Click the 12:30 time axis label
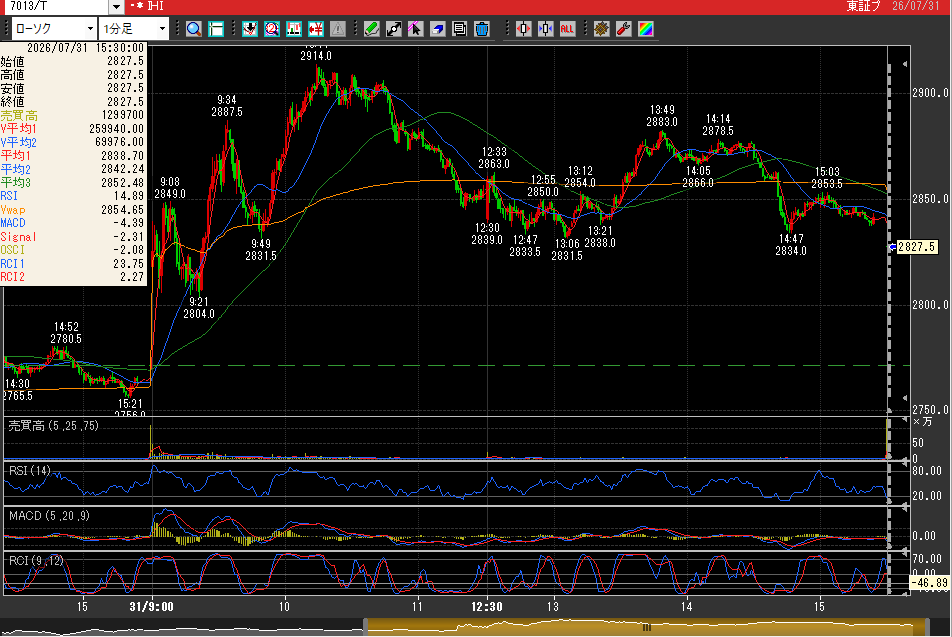 [487, 606]
